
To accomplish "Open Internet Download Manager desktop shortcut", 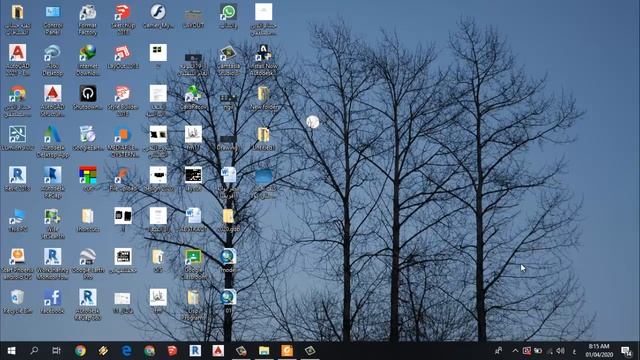I will click(88, 60).
